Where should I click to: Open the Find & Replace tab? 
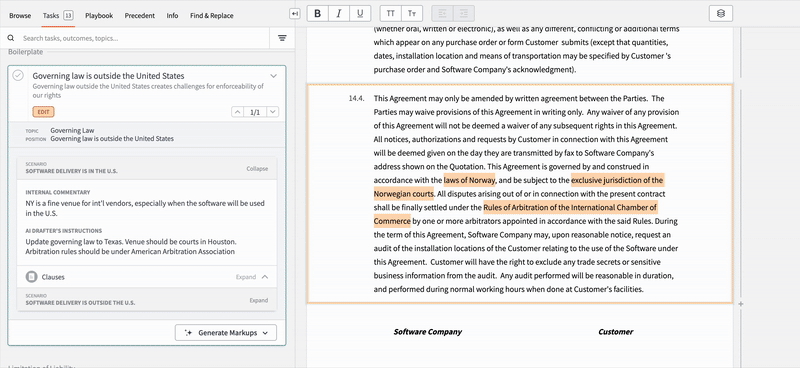212,16
